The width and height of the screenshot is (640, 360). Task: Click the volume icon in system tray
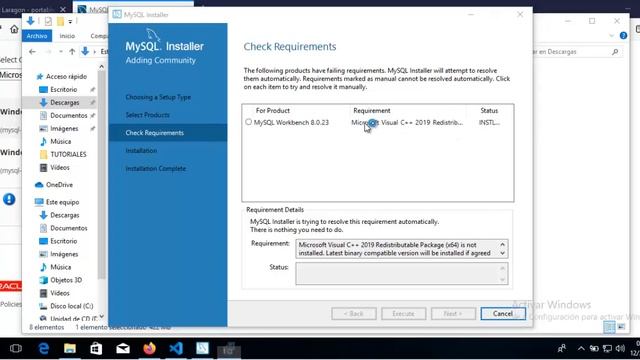[x=620, y=349]
